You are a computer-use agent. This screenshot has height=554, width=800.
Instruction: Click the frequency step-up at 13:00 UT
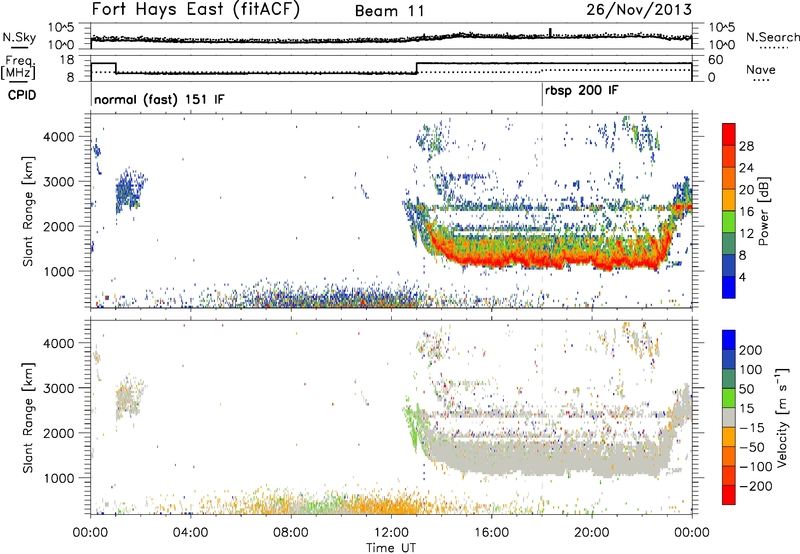pos(416,68)
